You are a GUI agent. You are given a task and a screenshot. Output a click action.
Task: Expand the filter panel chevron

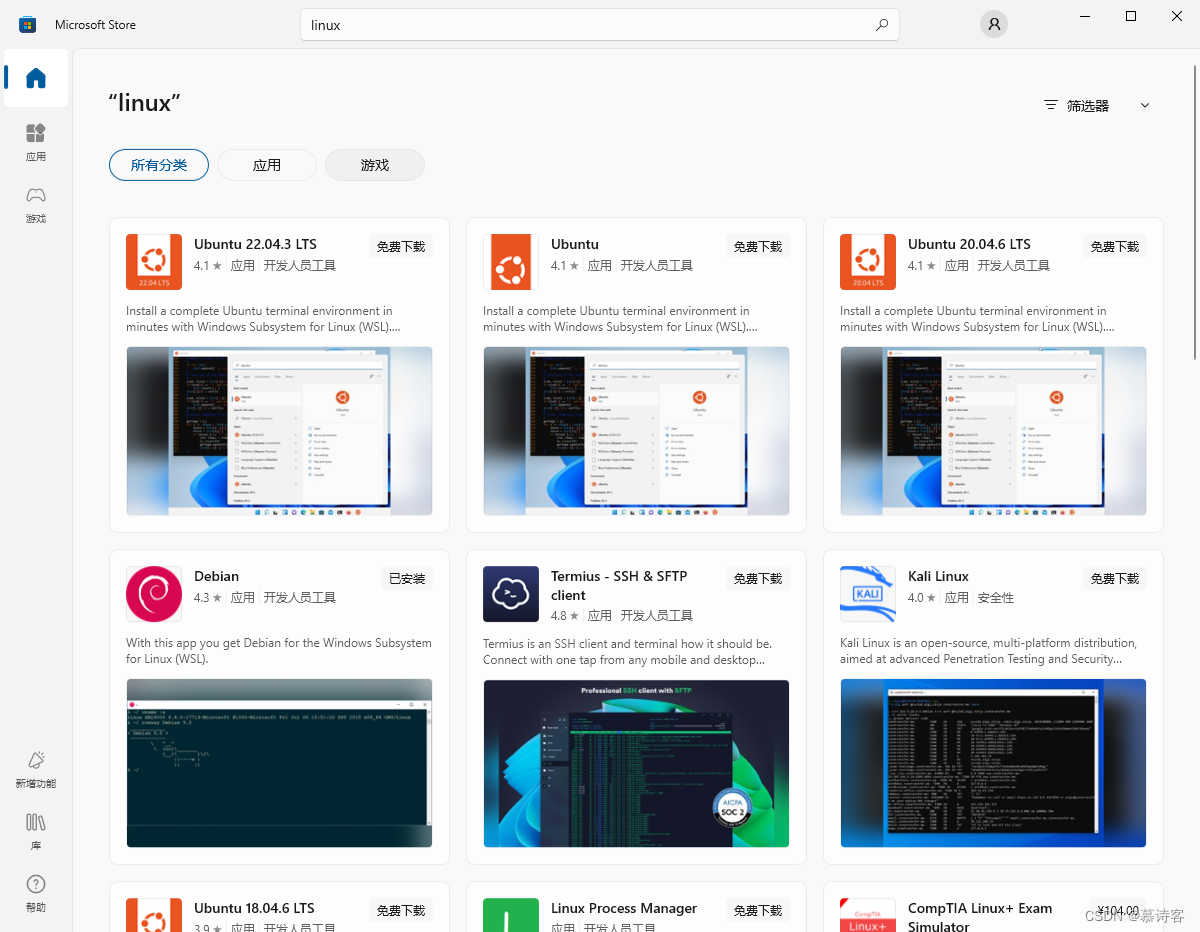[1145, 105]
